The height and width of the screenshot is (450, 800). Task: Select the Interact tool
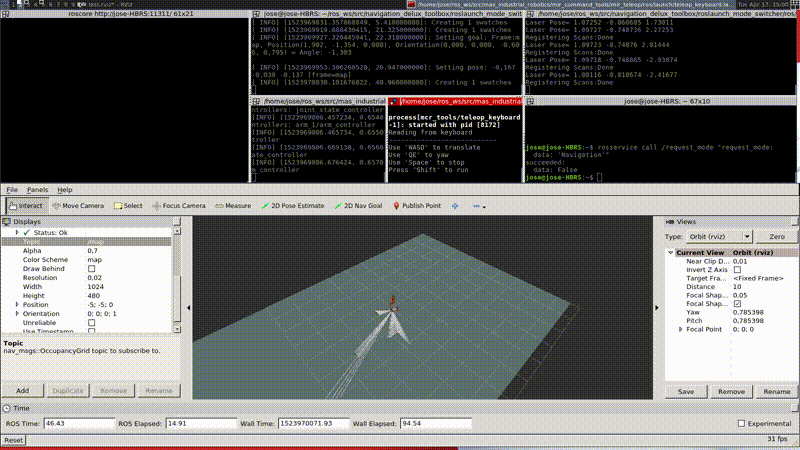[27, 206]
